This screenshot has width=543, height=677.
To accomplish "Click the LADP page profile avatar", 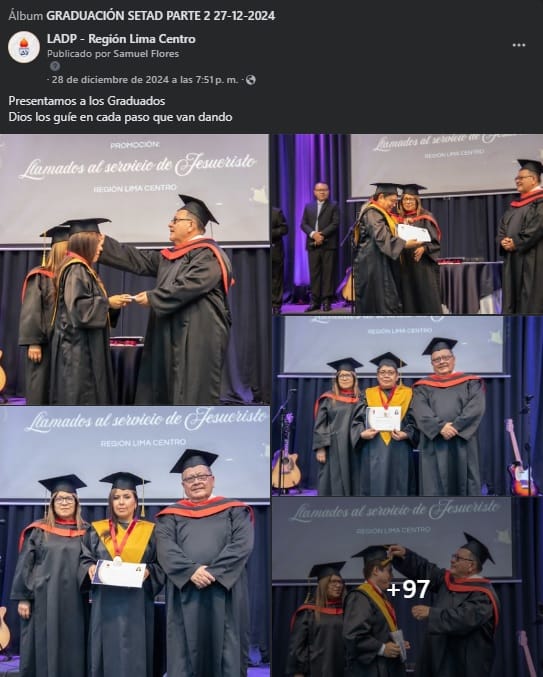I will click(24, 47).
